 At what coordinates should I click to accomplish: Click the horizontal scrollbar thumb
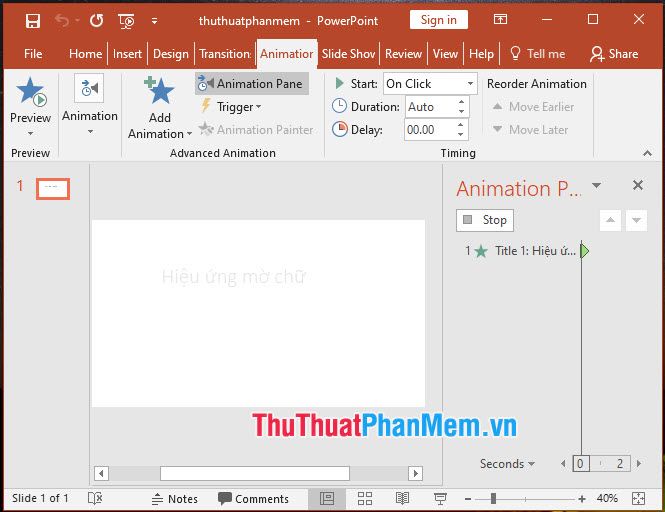[255, 473]
